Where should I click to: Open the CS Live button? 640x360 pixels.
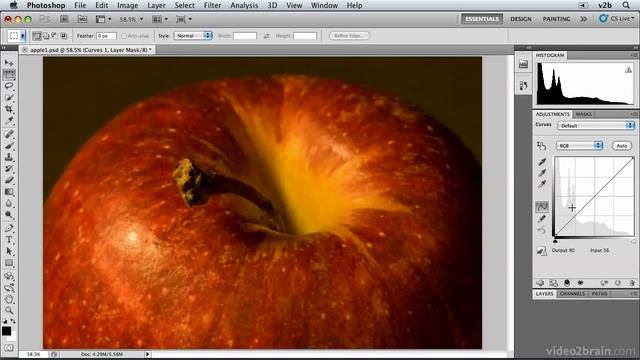point(617,19)
